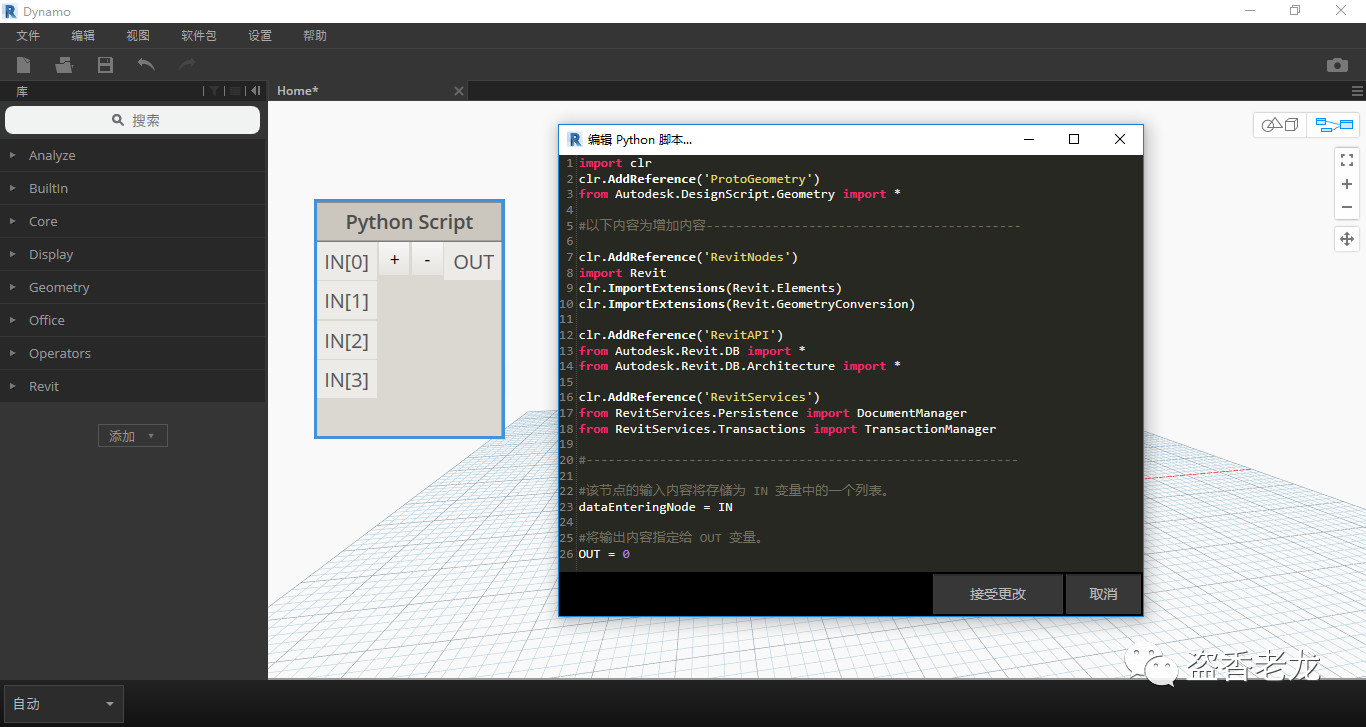Viewport: 1366px width, 727px height.
Task: Click the library 搜索 search field
Action: [133, 120]
